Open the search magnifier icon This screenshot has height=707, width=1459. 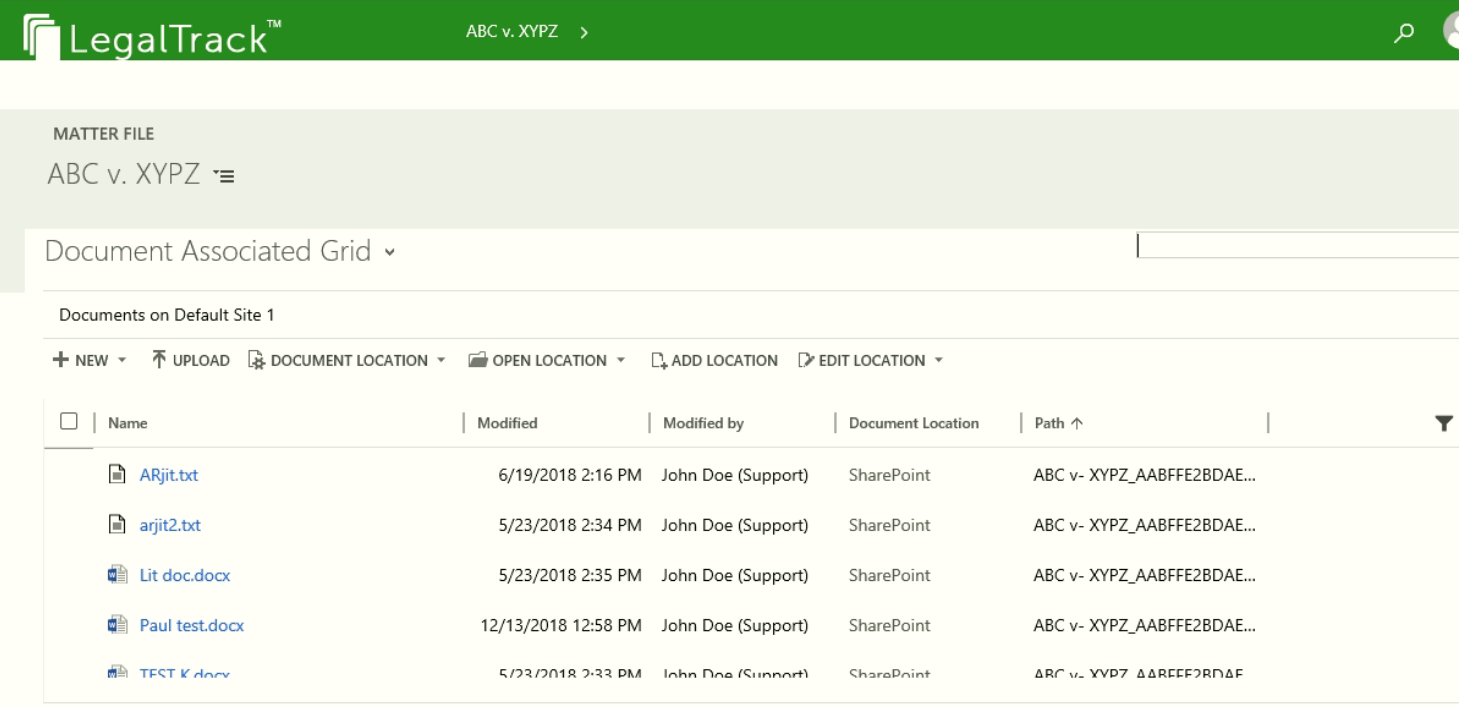tap(1406, 32)
